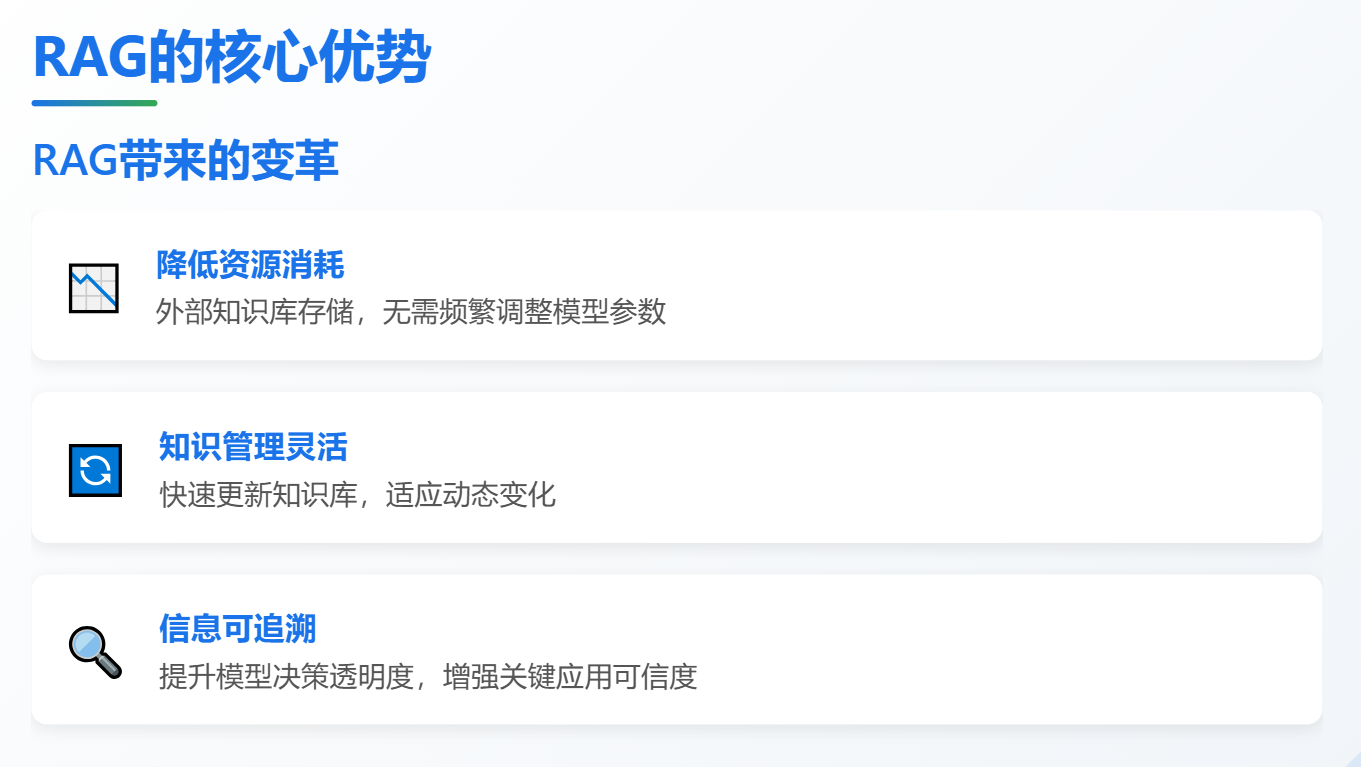Click the downward trend chart icon

point(94,288)
